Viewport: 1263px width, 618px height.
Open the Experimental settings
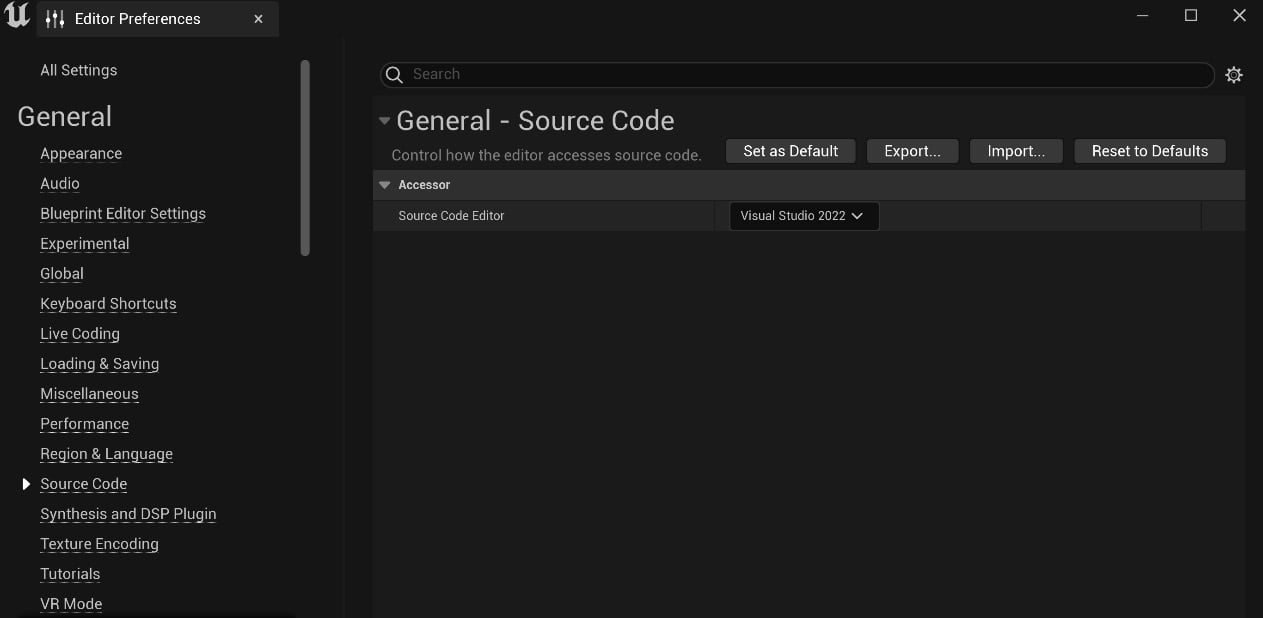pos(85,244)
